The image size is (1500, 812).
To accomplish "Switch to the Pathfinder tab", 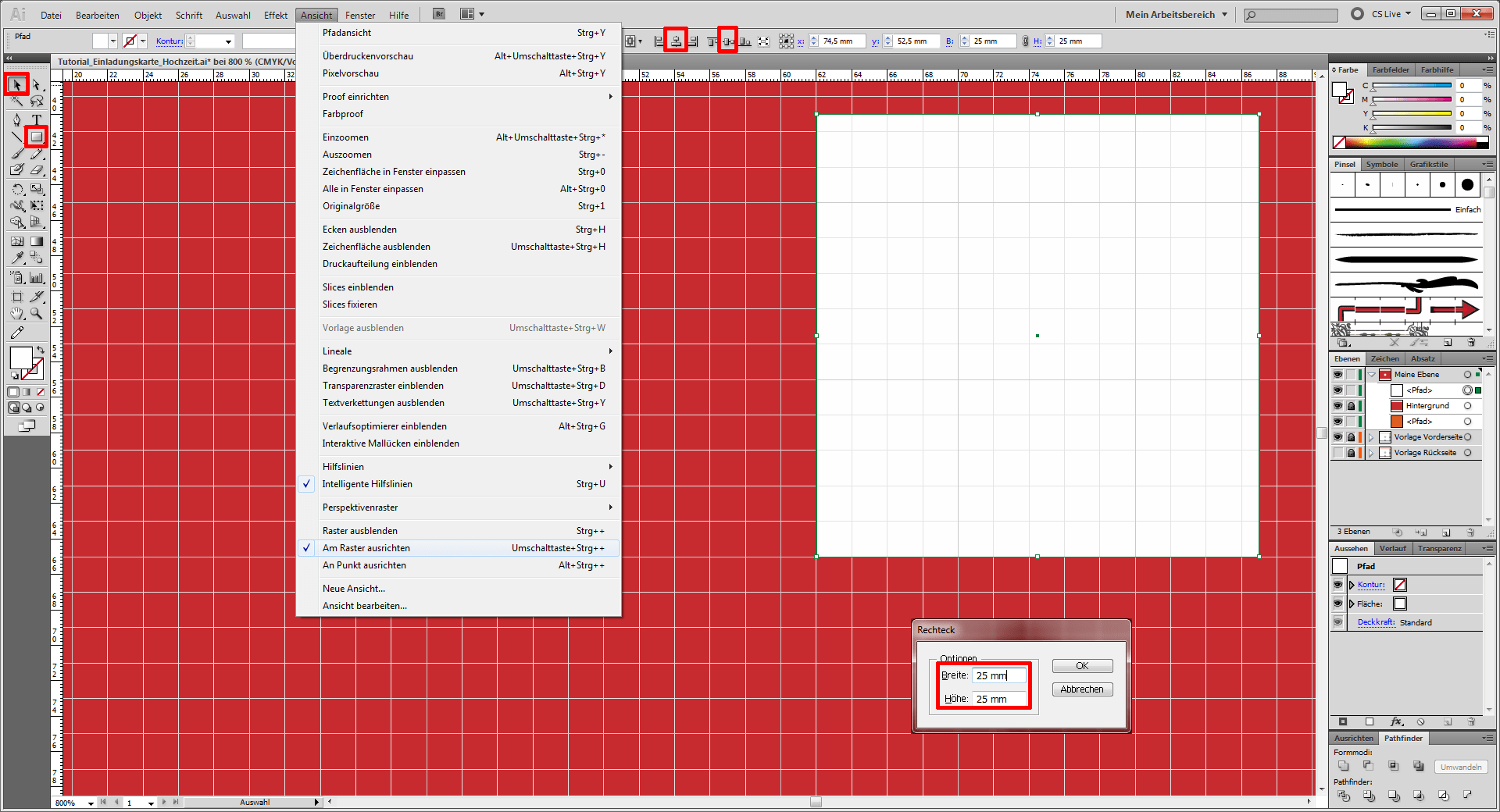I will (x=1403, y=738).
